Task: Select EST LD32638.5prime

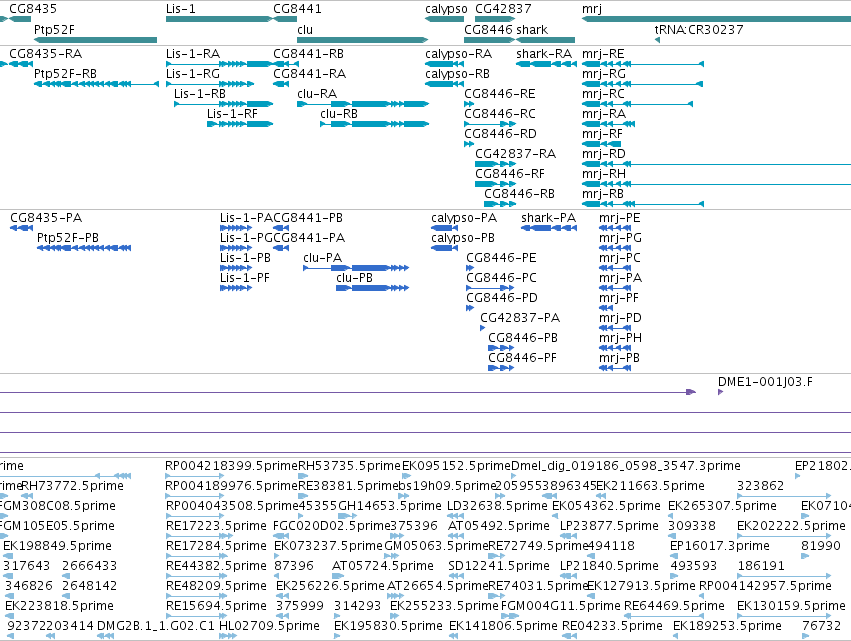Action: pos(456,516)
